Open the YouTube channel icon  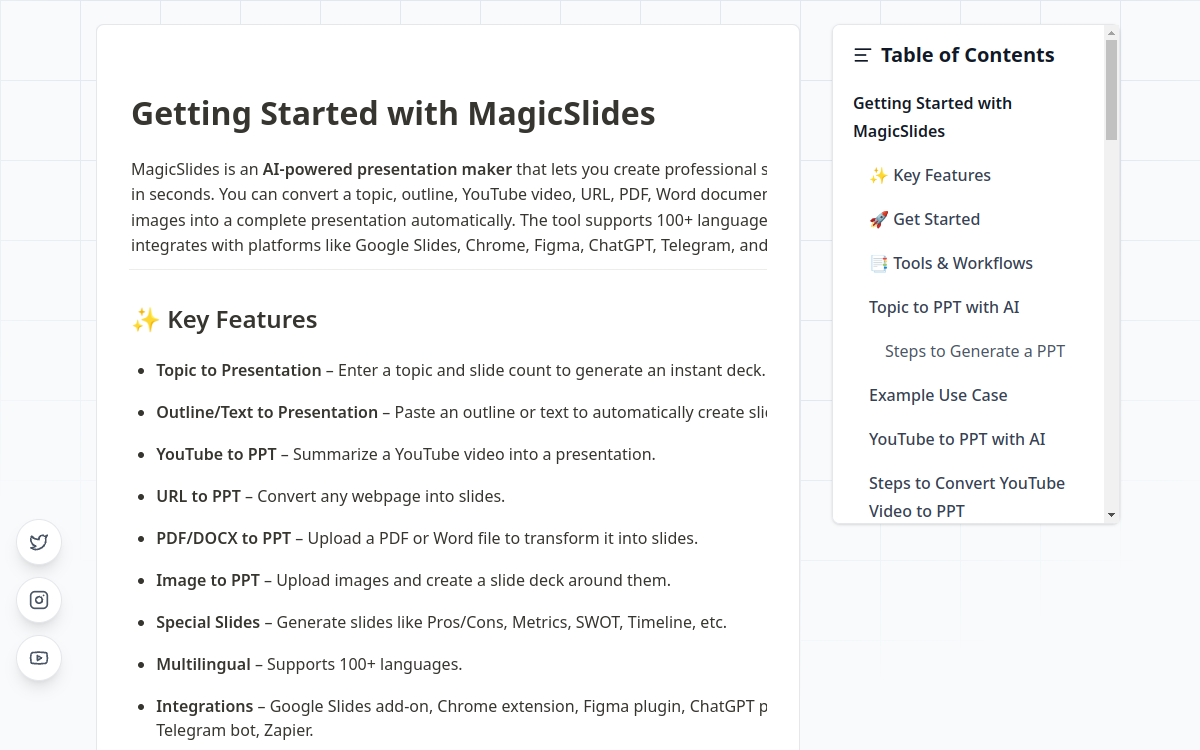38,658
